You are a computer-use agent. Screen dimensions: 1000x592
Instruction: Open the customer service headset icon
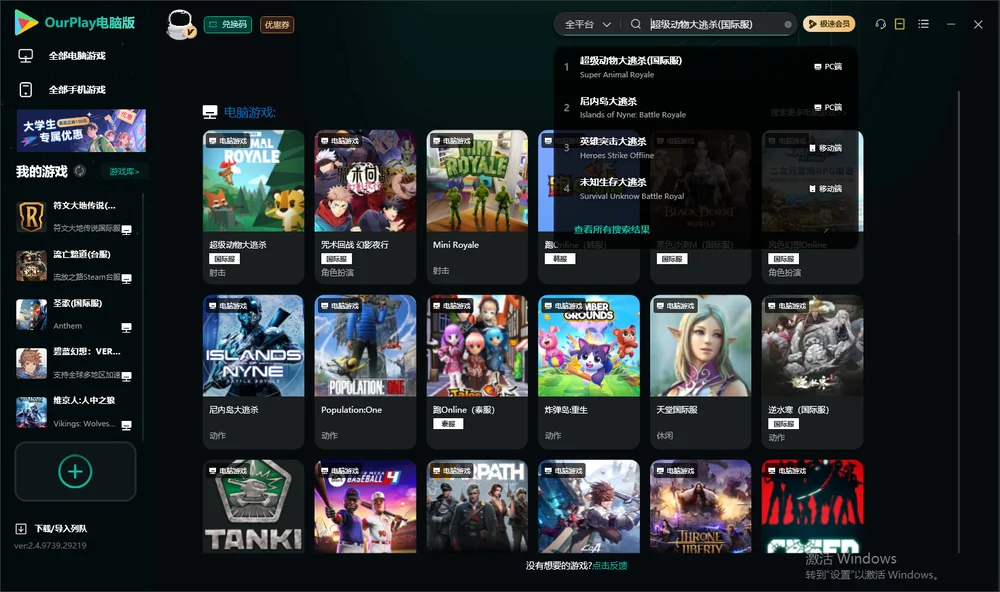point(881,24)
